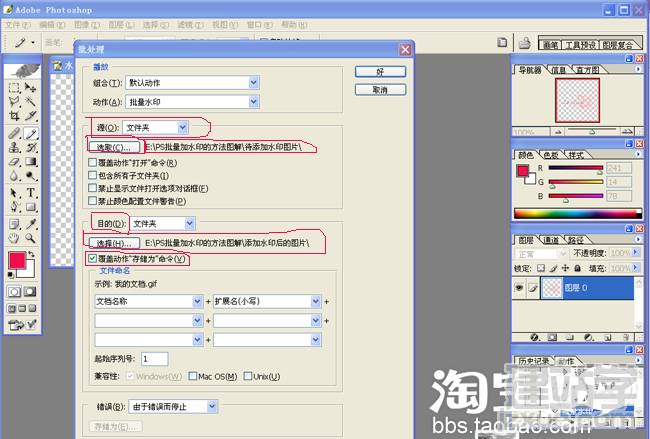Image resolution: width=650 pixels, height=439 pixels.
Task: Switch to the 通道 channels tab
Action: tap(551, 240)
